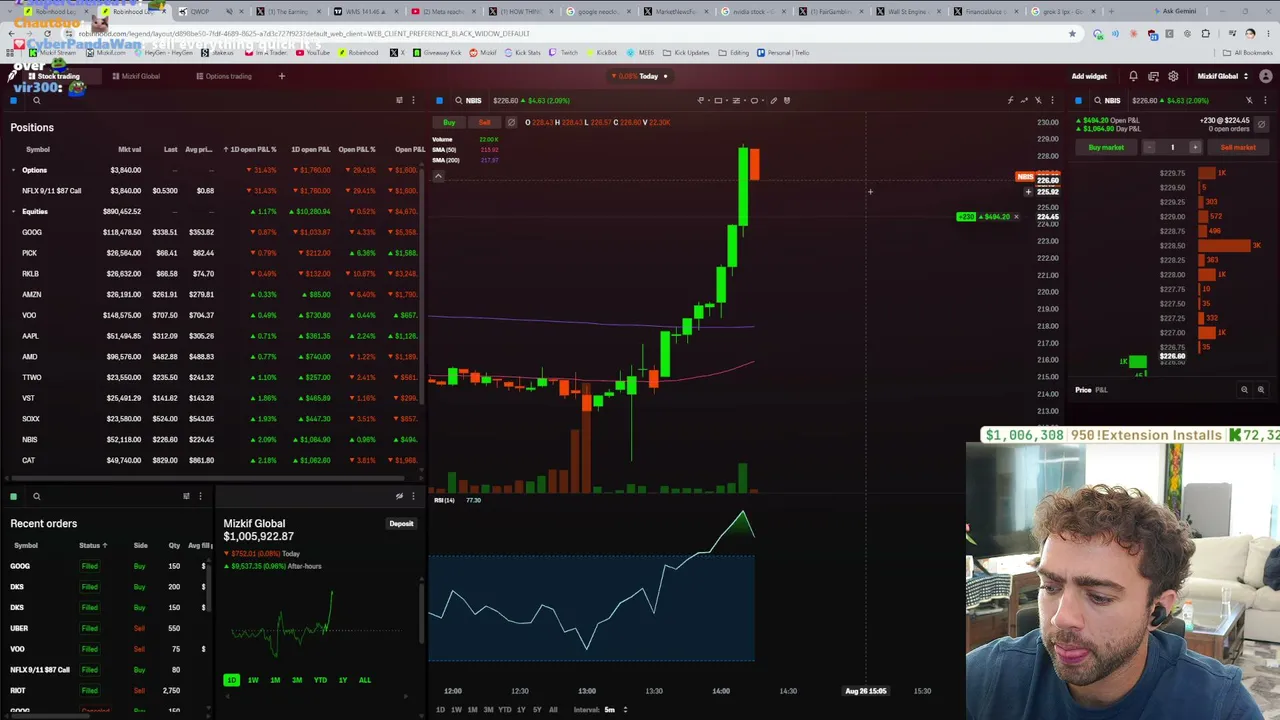
Task: Click the chart crossed-tools icon
Action: [x=1038, y=100]
